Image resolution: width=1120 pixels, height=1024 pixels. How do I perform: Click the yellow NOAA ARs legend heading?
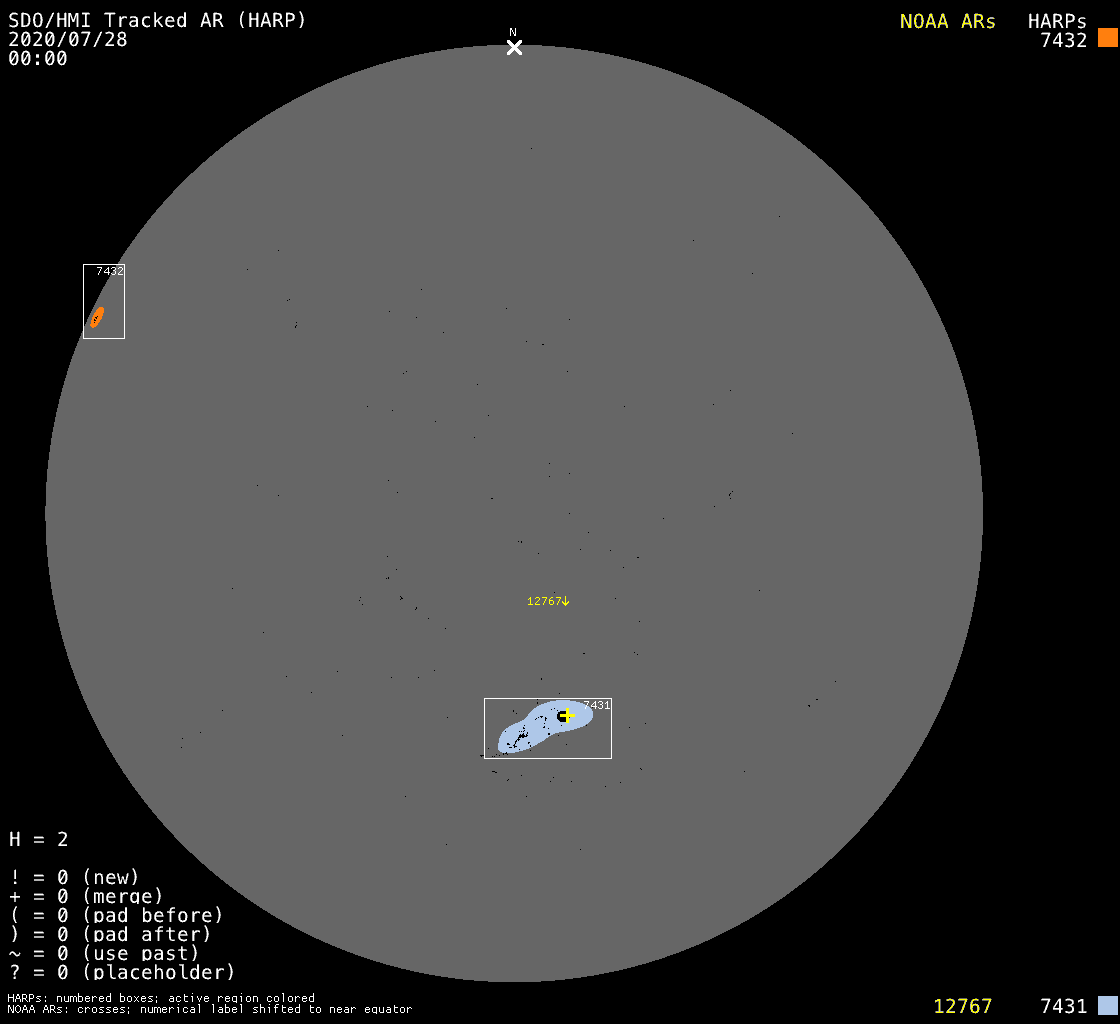[x=947, y=21]
